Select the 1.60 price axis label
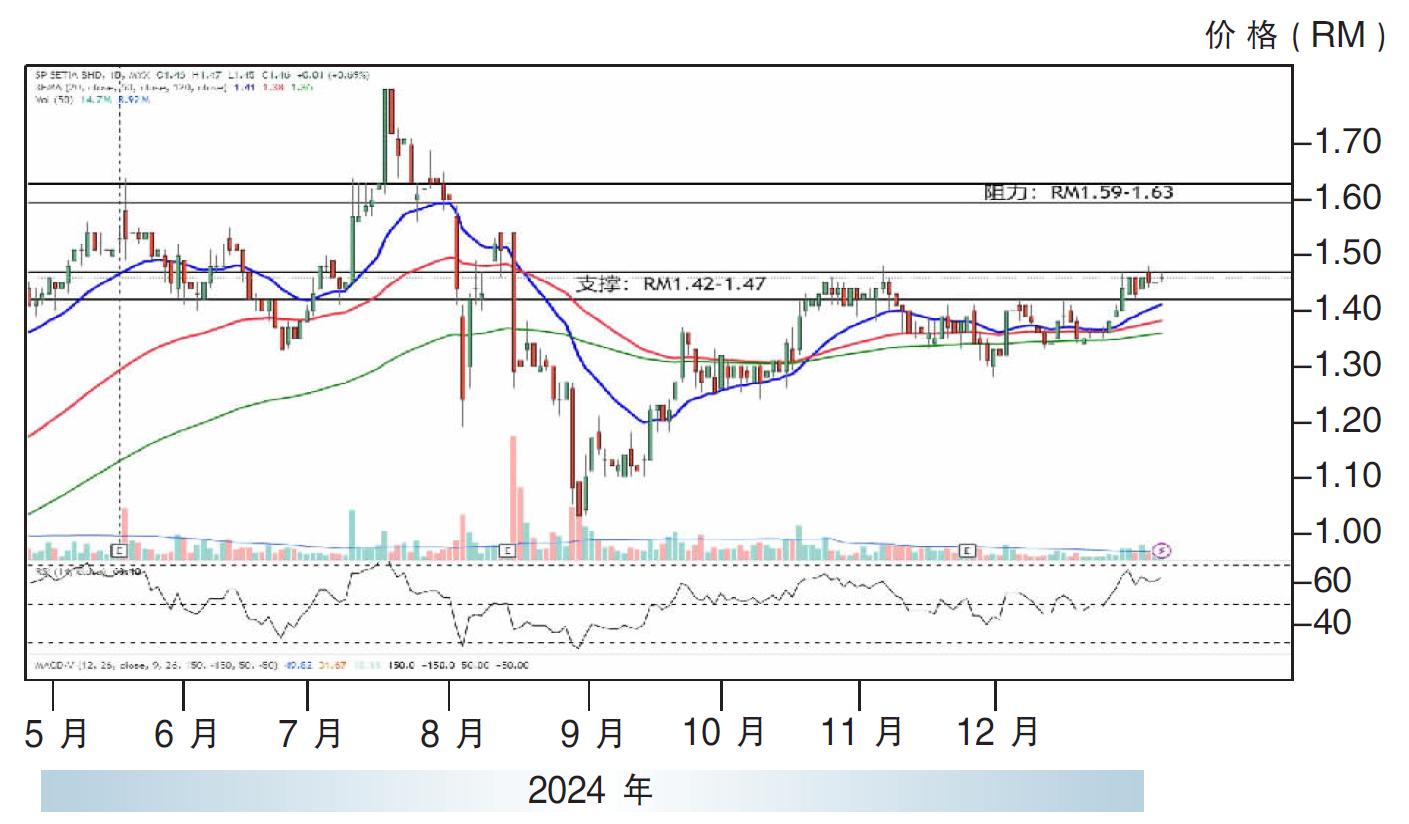The width and height of the screenshot is (1409, 824). point(1347,198)
